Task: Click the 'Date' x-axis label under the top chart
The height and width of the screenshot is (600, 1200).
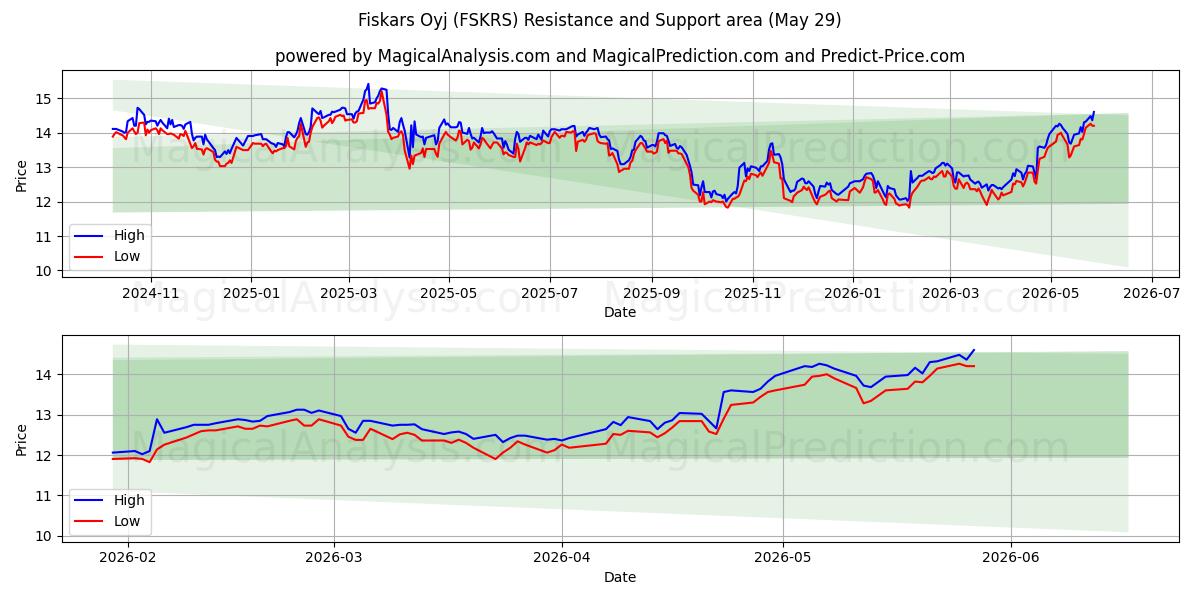Action: coord(620,313)
